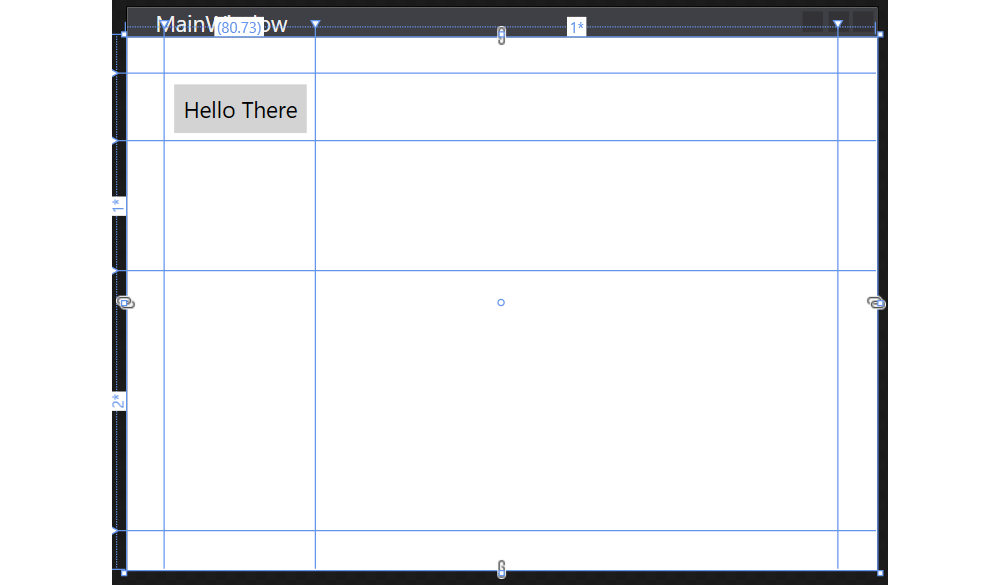Image resolution: width=1000 pixels, height=585 pixels.
Task: Toggle the left margin link icon
Action: pyautogui.click(x=126, y=302)
